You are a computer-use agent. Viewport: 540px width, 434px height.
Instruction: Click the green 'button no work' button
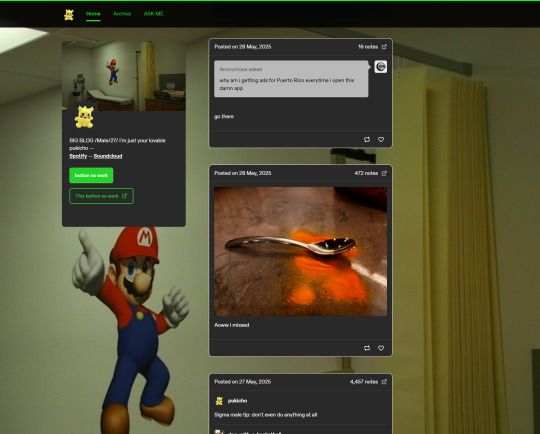tap(91, 175)
